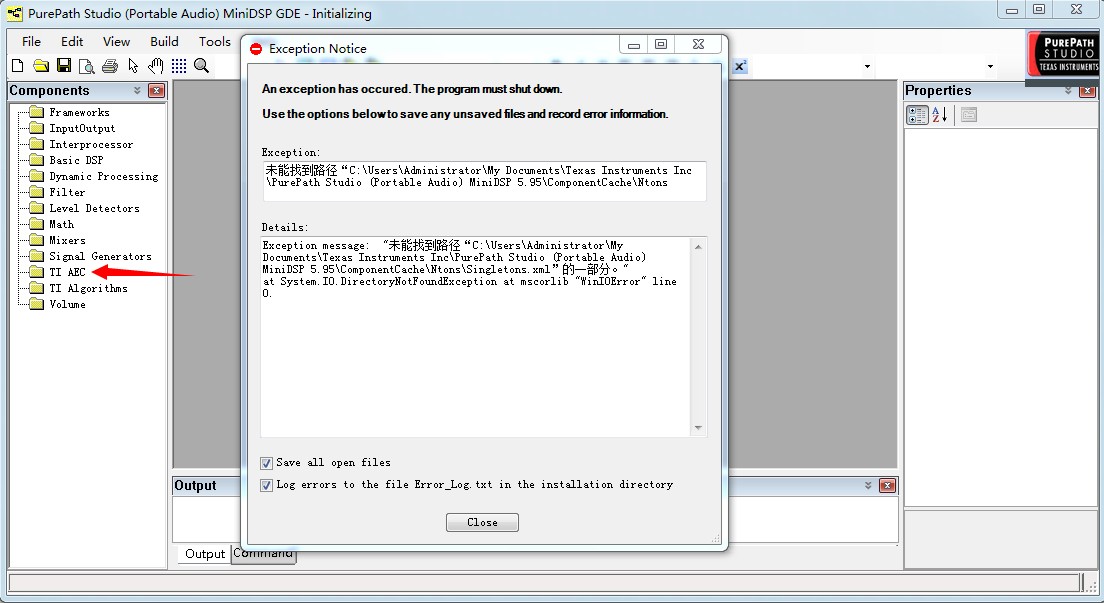Viewport: 1104px width, 603px height.
Task: Uncheck Log errors to Error_Log.txt
Action: 266,485
